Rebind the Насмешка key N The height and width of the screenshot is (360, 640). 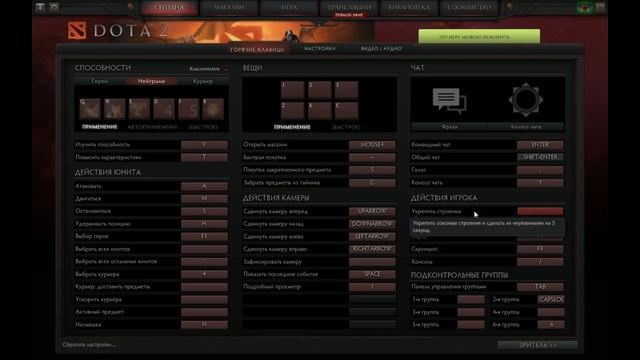click(x=204, y=325)
